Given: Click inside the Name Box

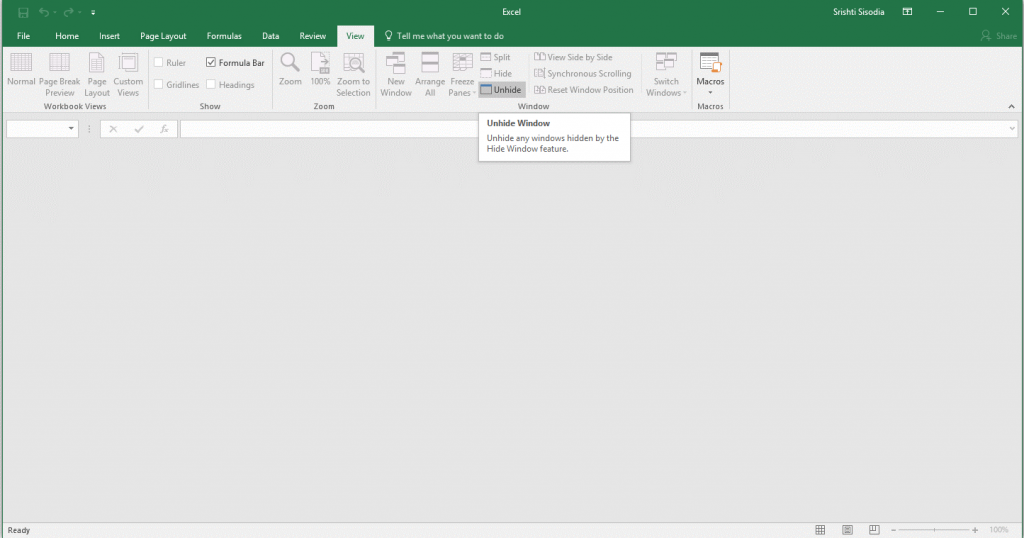Looking at the screenshot, I should coord(36,129).
